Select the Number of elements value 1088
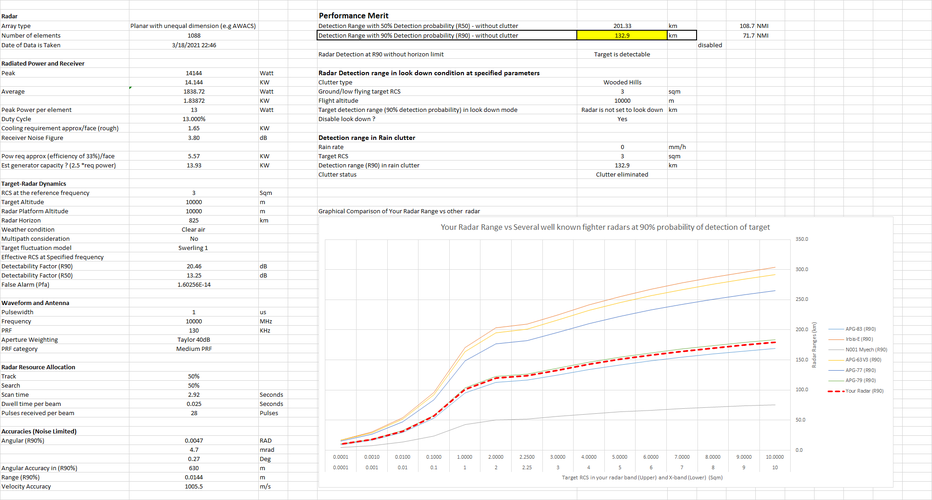 pyautogui.click(x=194, y=36)
